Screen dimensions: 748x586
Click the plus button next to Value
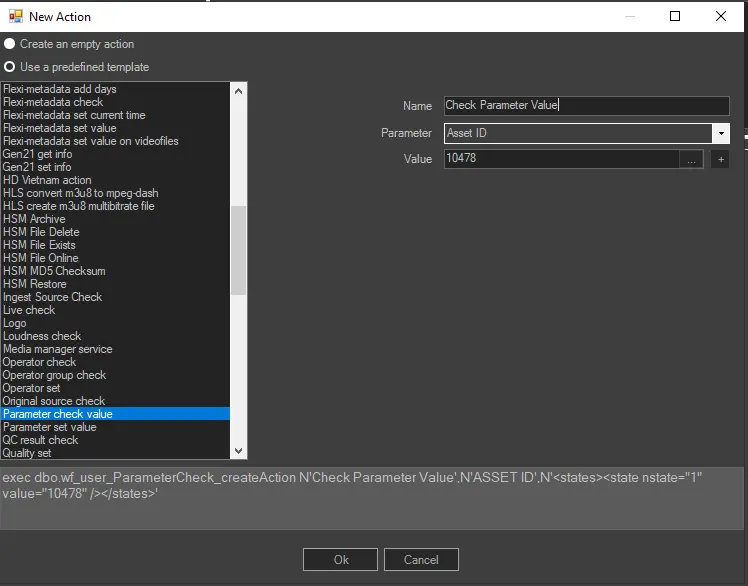tap(720, 159)
